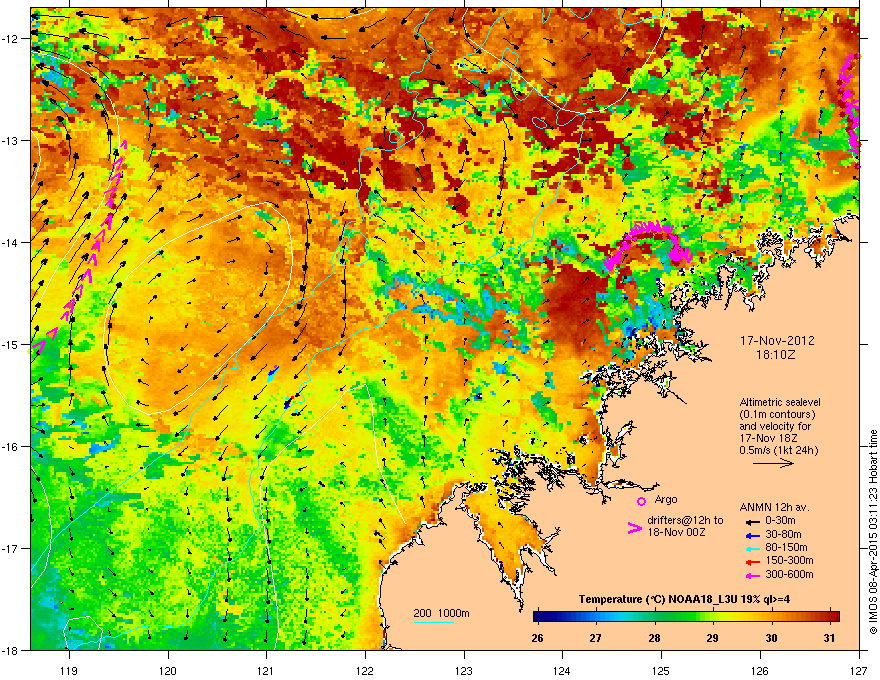880x680 pixels.
Task: Click the latitude axis label '-15'
Action: (11, 344)
